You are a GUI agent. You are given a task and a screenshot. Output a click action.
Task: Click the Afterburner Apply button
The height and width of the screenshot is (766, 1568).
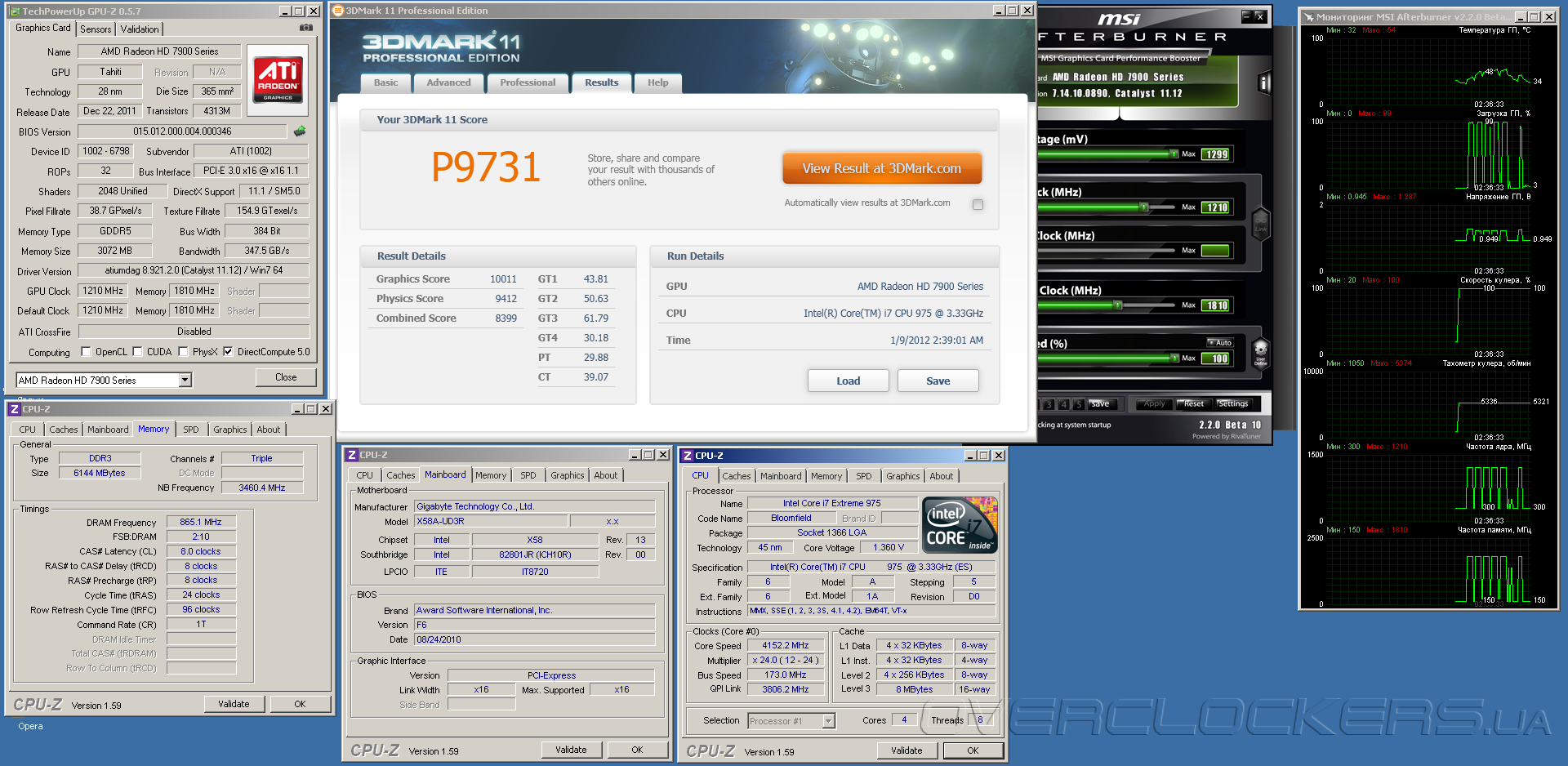[1154, 403]
